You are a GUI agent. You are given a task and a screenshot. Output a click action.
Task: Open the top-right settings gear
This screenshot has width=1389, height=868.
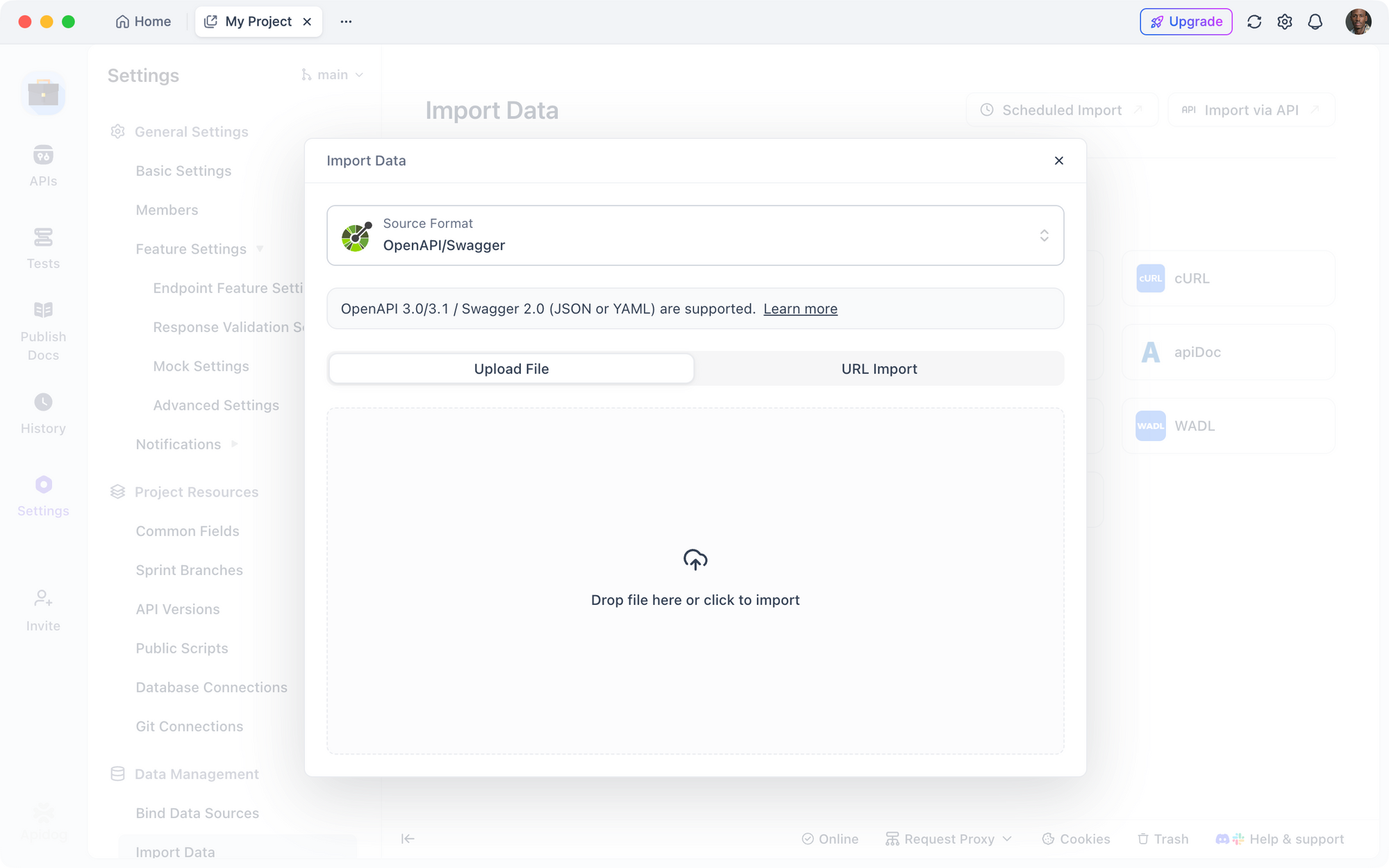pyautogui.click(x=1285, y=22)
